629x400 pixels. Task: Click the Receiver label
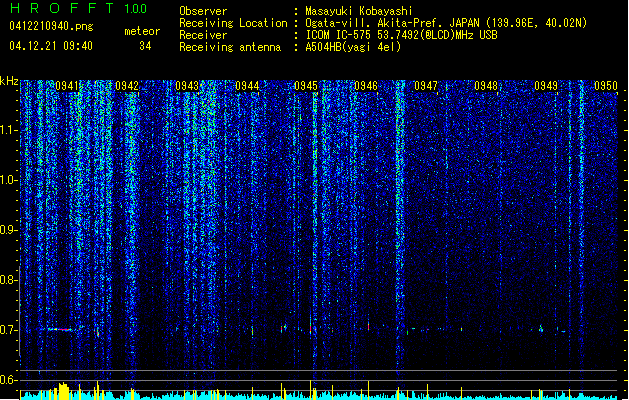[203, 35]
